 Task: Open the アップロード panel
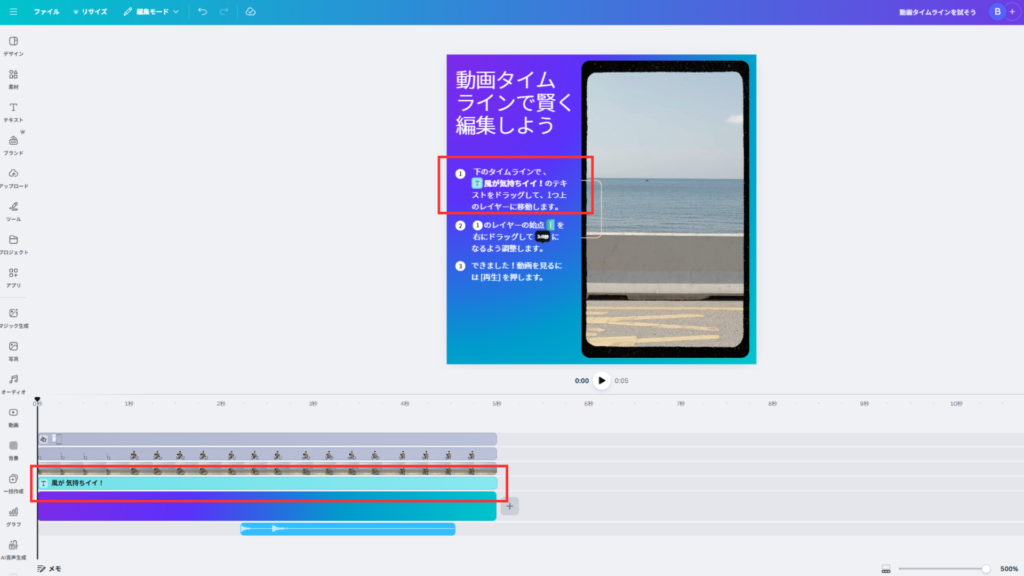point(14,177)
